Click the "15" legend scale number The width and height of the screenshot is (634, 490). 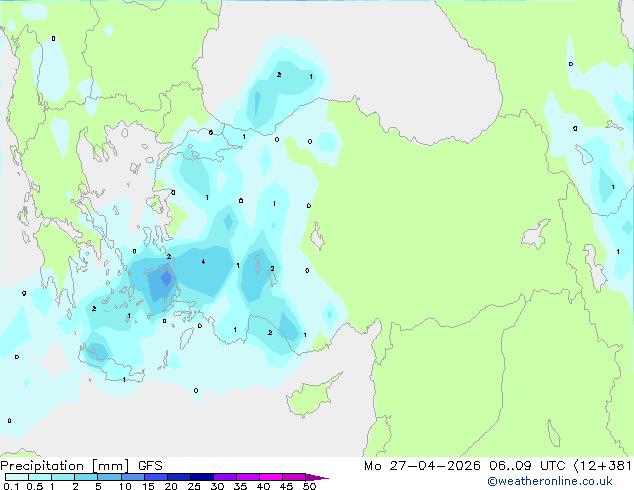pos(148,486)
